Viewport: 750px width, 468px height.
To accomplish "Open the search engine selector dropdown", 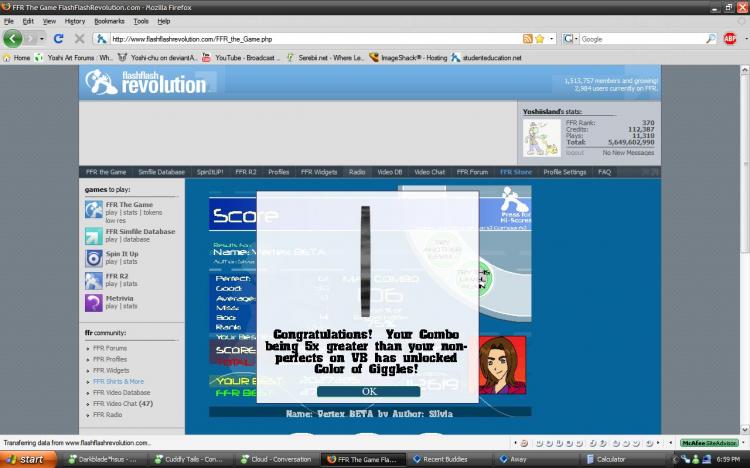I will pos(570,39).
